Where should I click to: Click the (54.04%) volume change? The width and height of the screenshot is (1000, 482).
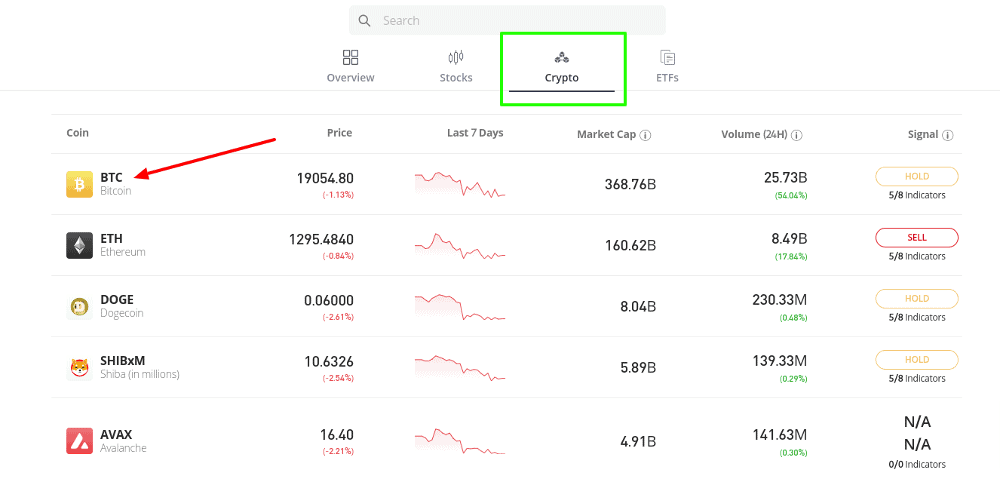click(791, 195)
